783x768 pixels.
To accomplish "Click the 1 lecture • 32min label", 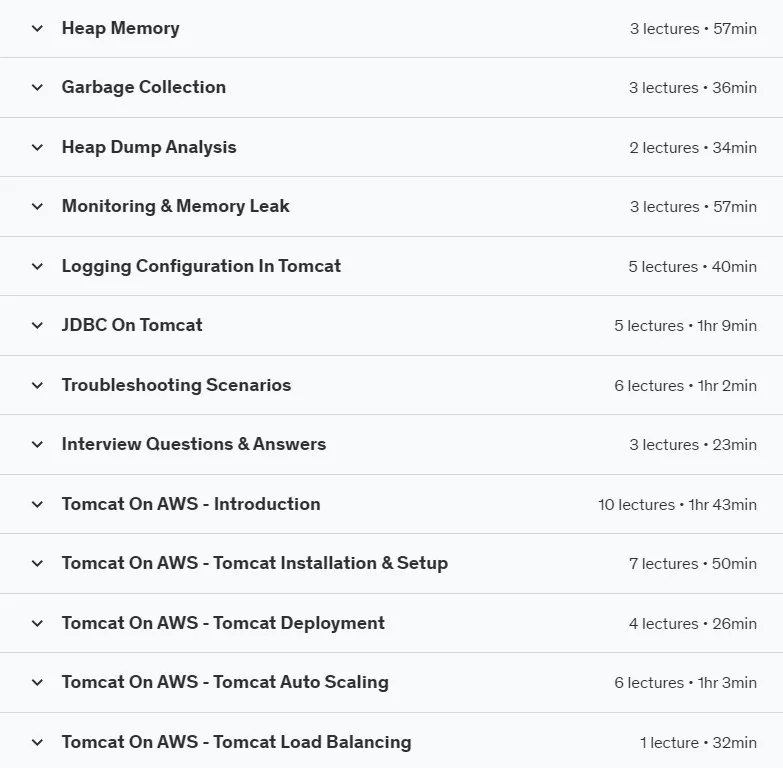I will click(698, 743).
